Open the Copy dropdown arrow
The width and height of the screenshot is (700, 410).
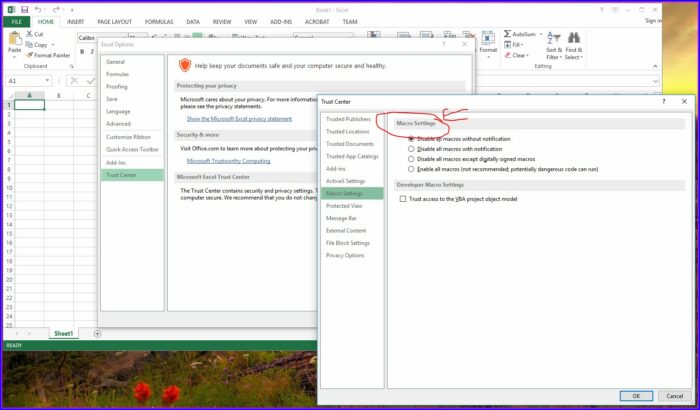click(x=53, y=45)
